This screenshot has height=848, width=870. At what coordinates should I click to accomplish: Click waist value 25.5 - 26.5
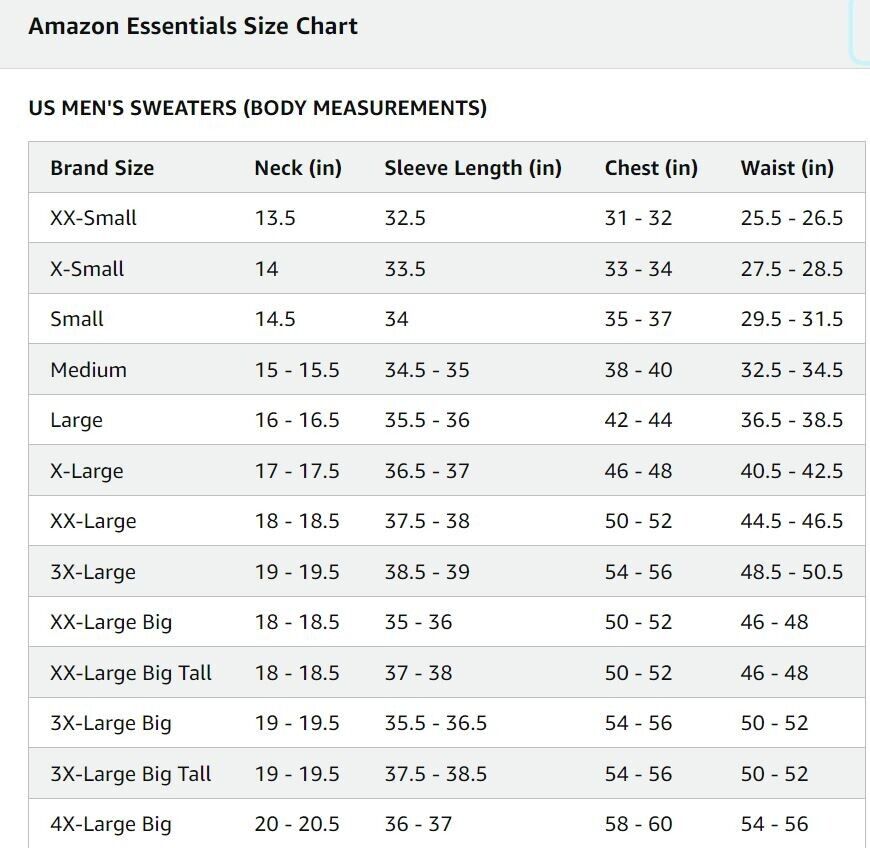(792, 218)
